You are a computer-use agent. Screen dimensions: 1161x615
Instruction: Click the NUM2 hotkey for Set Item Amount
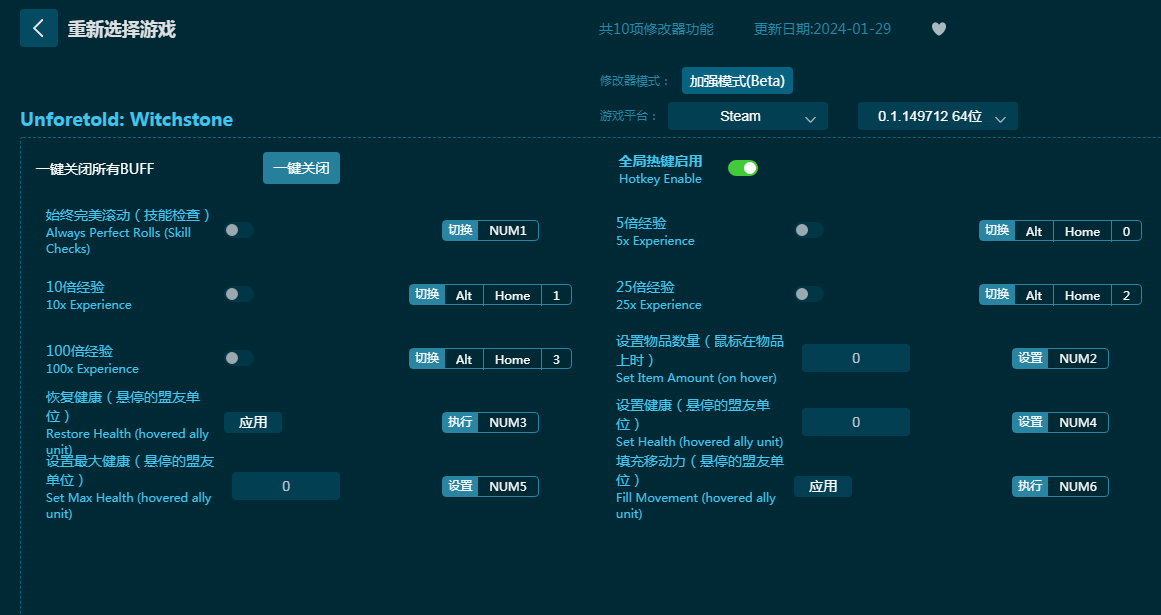point(1077,358)
